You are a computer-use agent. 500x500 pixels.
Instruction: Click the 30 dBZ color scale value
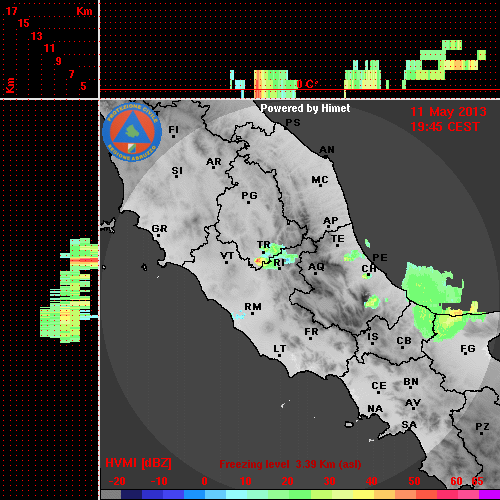(x=329, y=481)
